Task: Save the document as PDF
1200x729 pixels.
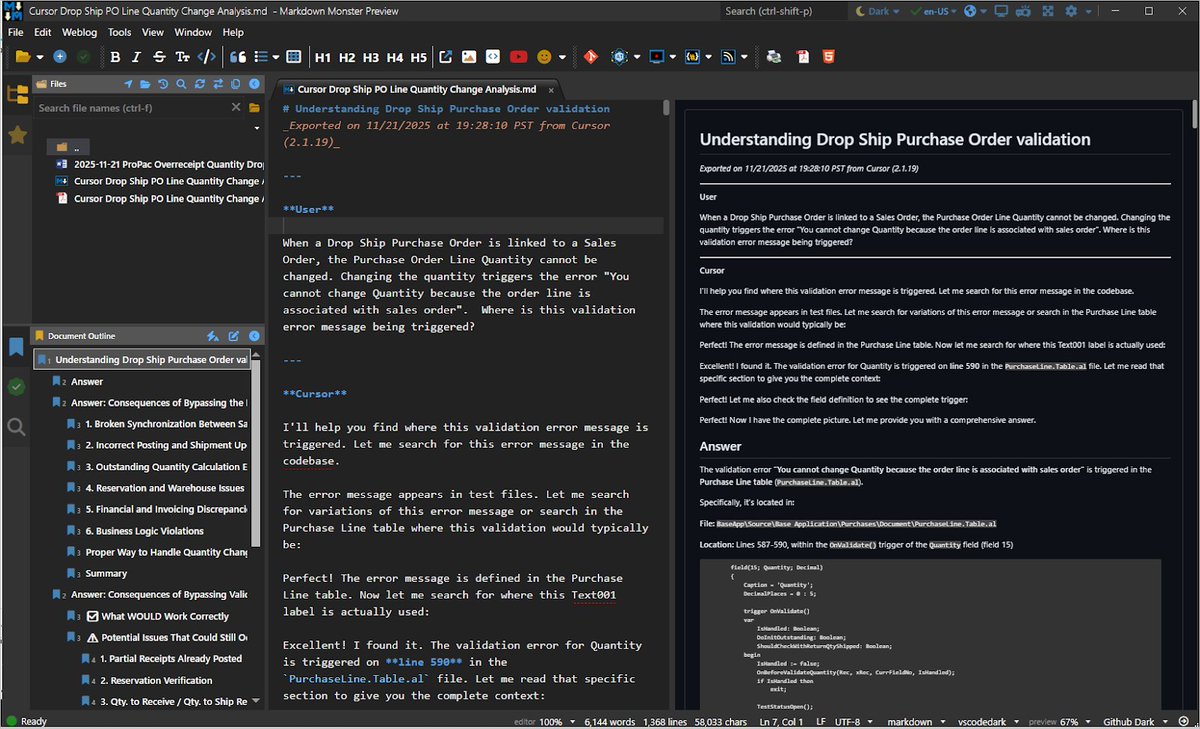Action: pos(801,57)
